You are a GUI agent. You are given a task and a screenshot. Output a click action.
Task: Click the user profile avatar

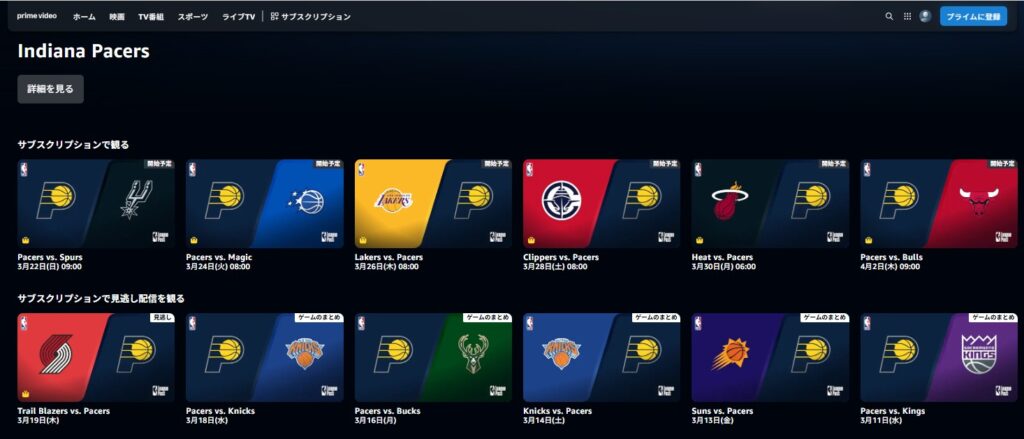[925, 16]
